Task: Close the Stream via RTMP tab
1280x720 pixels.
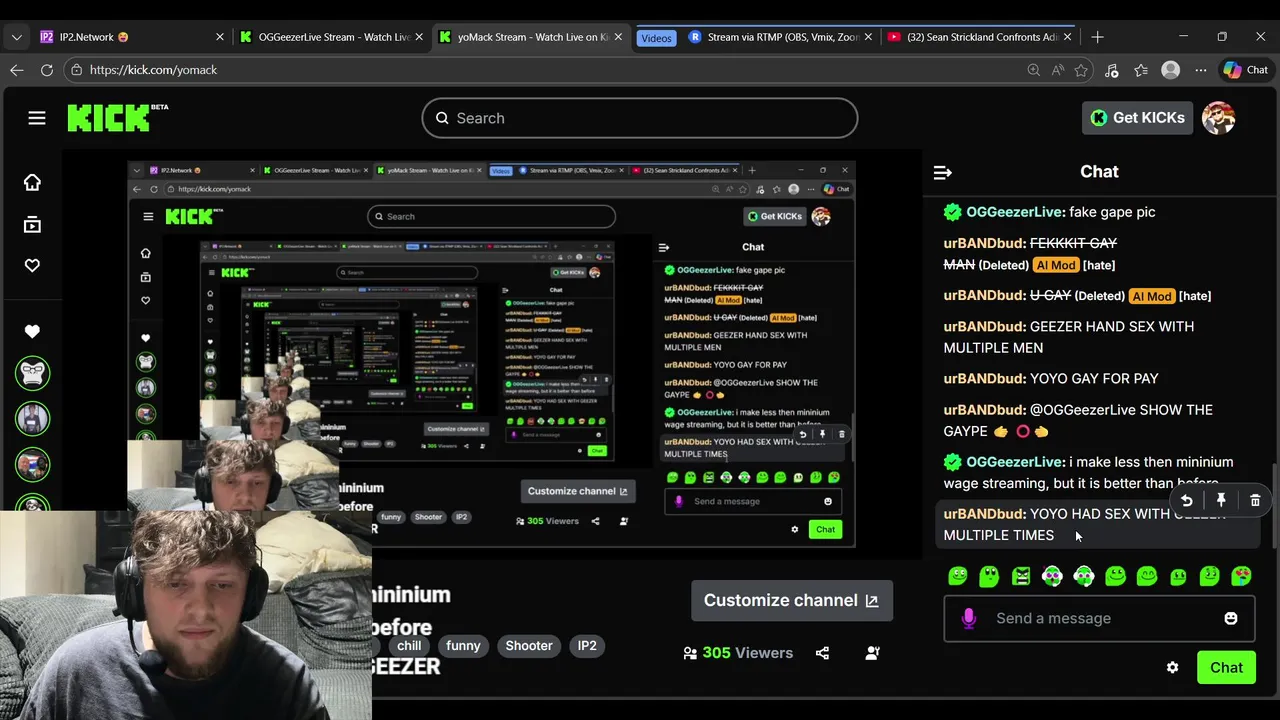Action: 868,37
